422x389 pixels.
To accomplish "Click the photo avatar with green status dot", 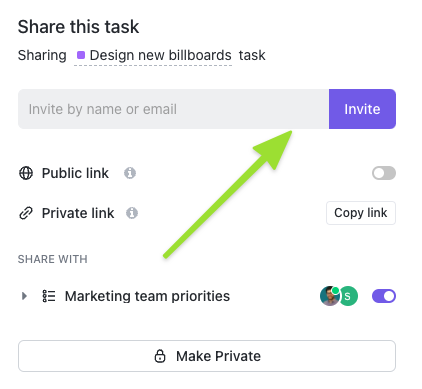I will pos(330,296).
